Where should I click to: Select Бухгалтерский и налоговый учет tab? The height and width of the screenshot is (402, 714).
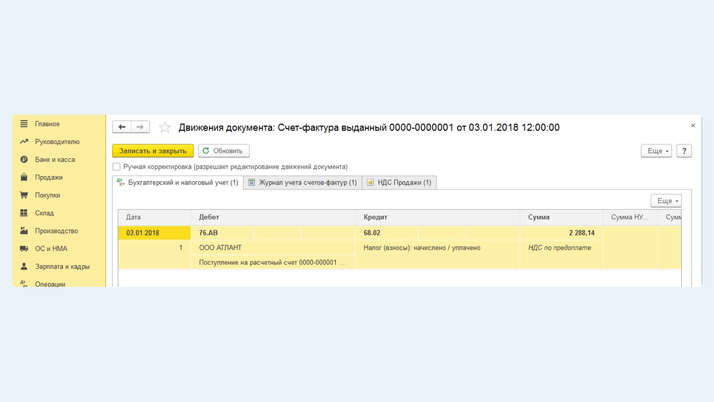178,183
